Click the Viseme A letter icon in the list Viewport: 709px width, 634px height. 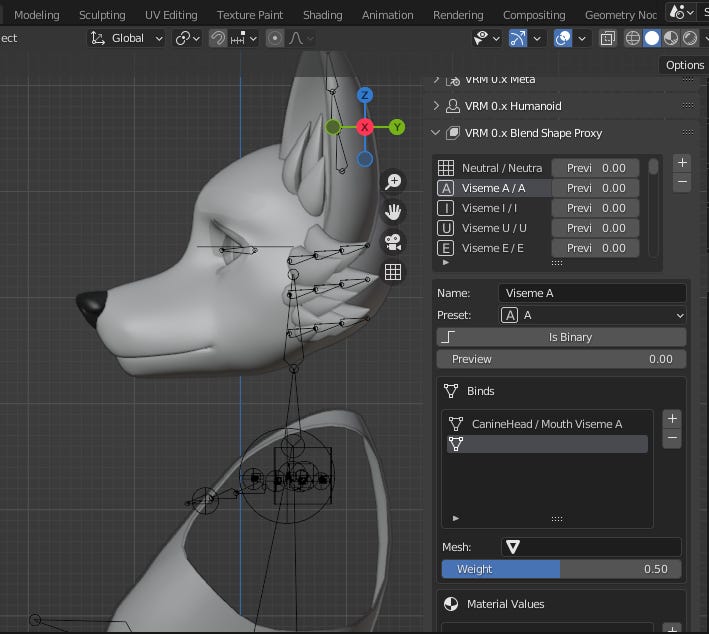click(445, 188)
